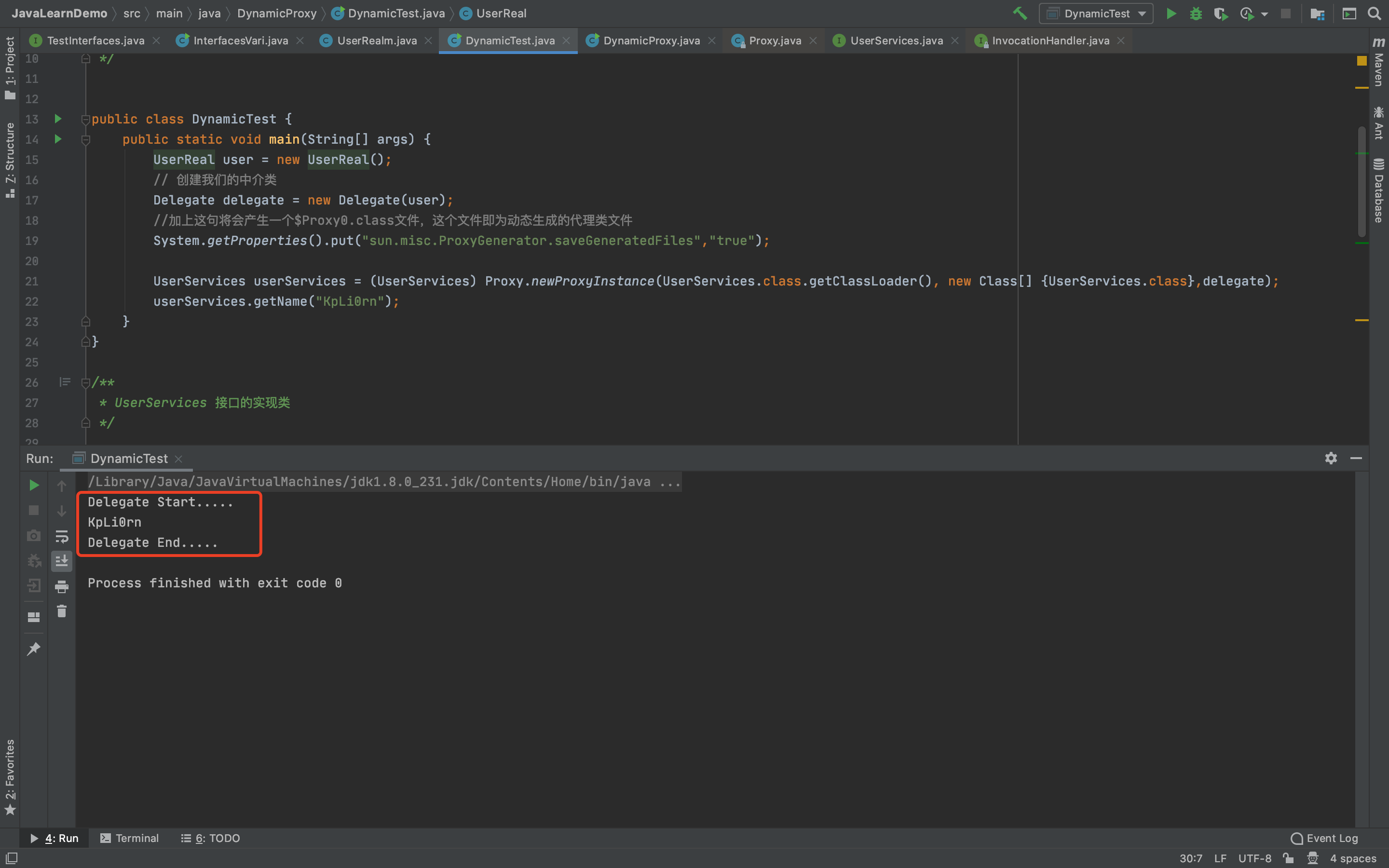Screen dimensions: 1389x868
Task: Toggle soft-wrap in console output
Action: coord(61,536)
